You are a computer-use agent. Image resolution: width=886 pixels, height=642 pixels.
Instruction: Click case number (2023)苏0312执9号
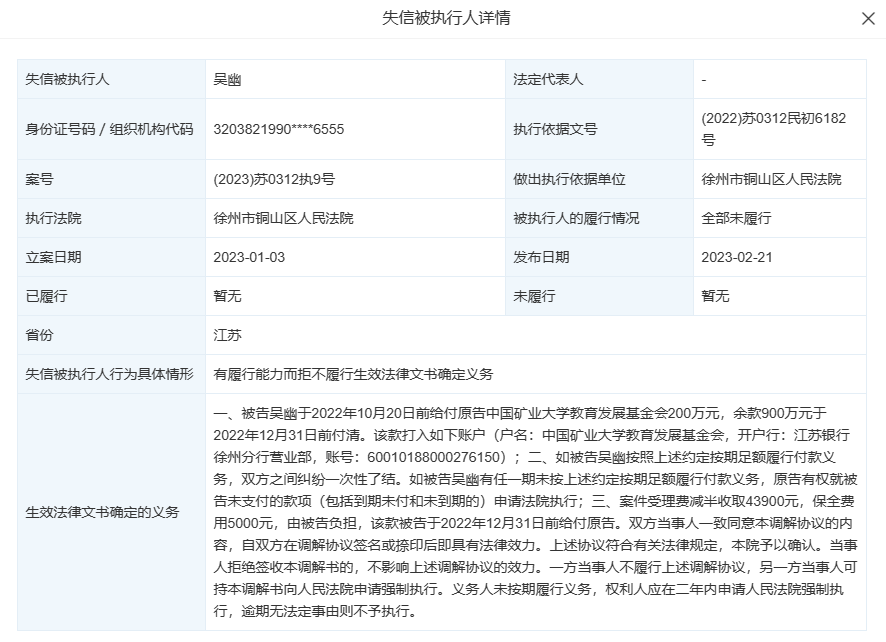tap(274, 180)
